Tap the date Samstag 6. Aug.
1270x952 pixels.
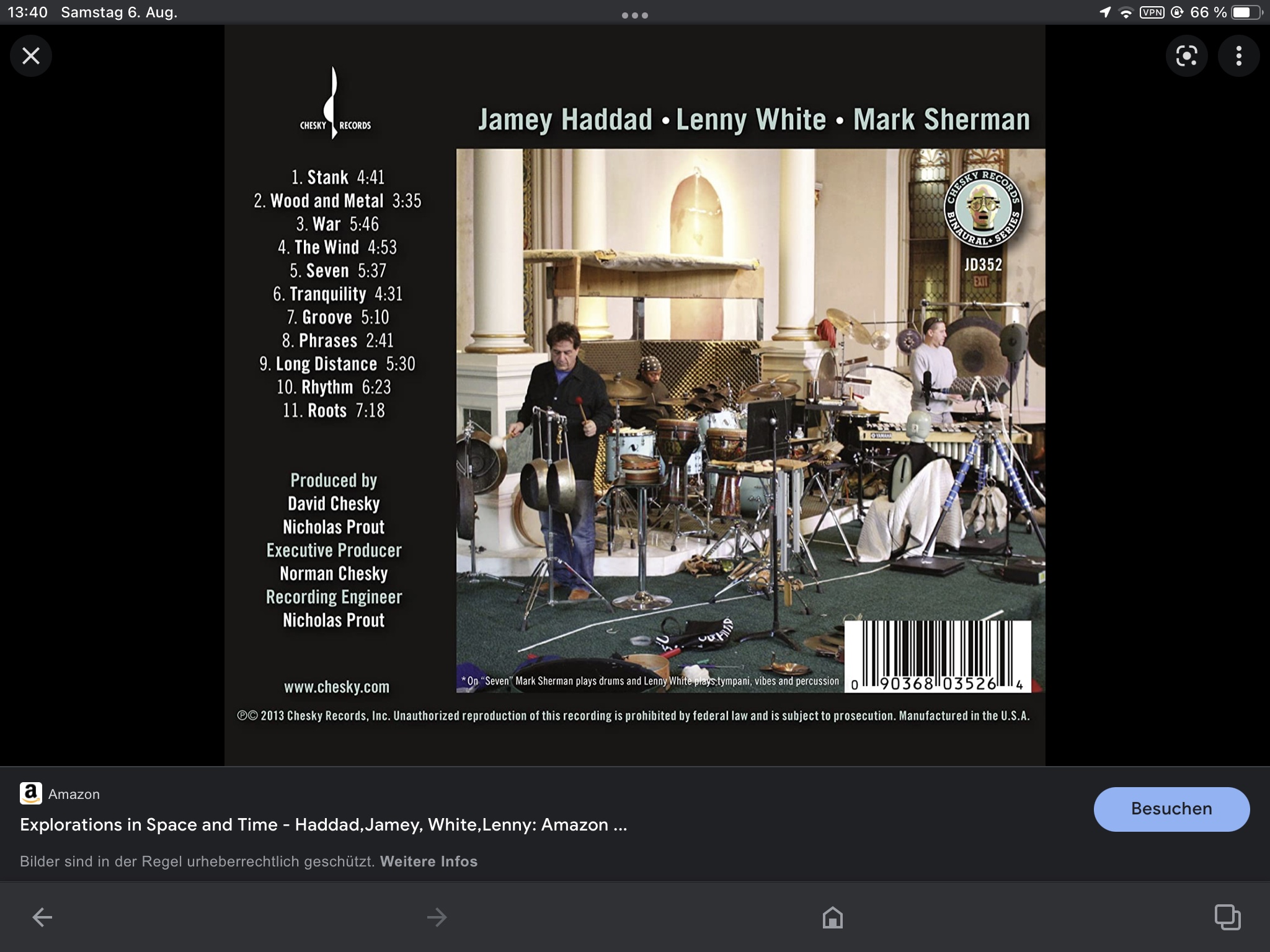click(x=119, y=12)
